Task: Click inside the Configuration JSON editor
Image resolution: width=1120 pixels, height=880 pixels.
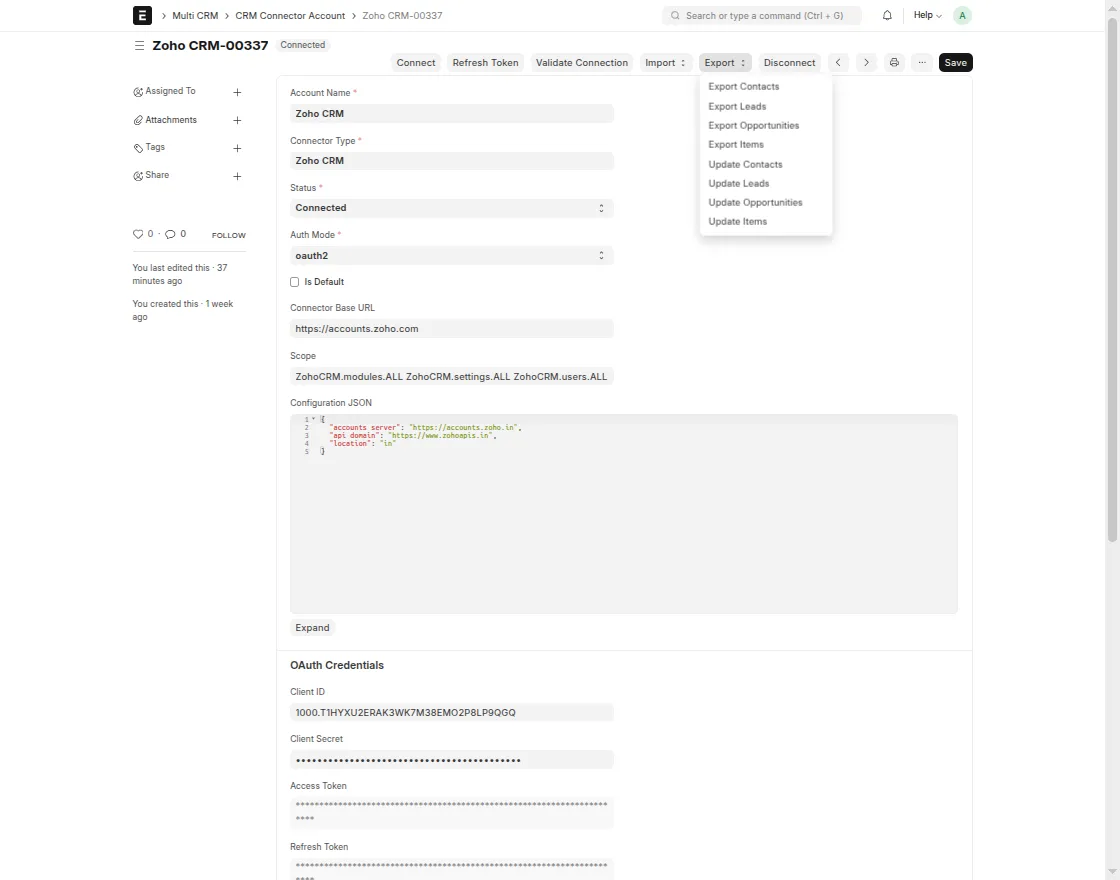Action: click(624, 514)
